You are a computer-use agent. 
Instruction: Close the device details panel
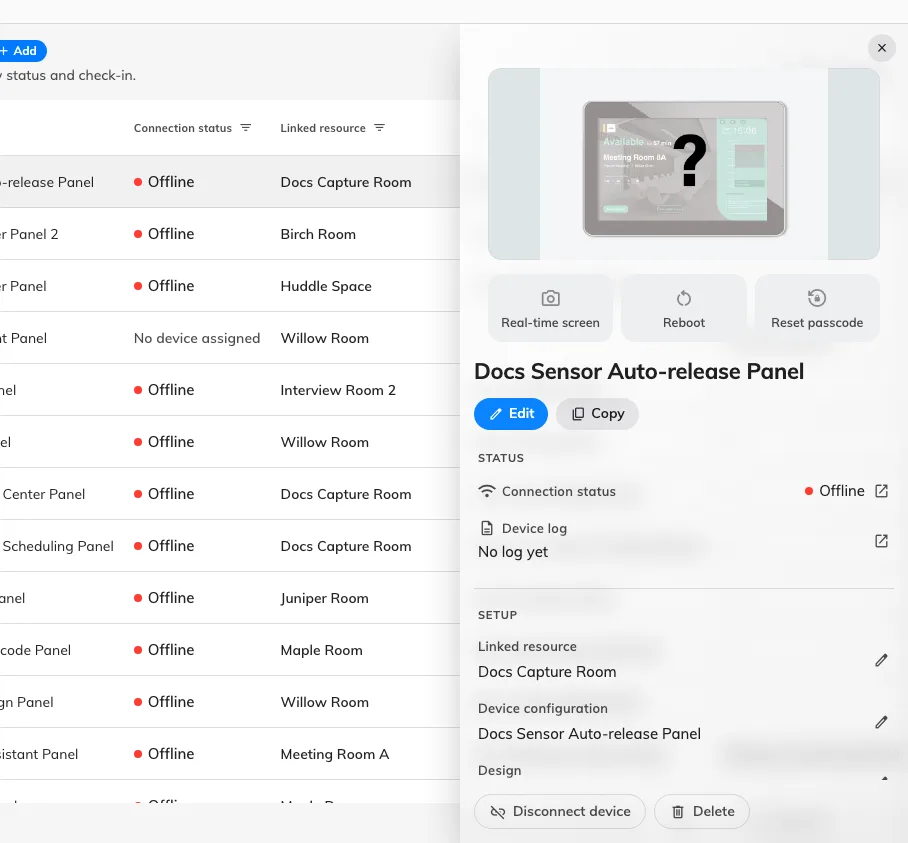(x=881, y=48)
